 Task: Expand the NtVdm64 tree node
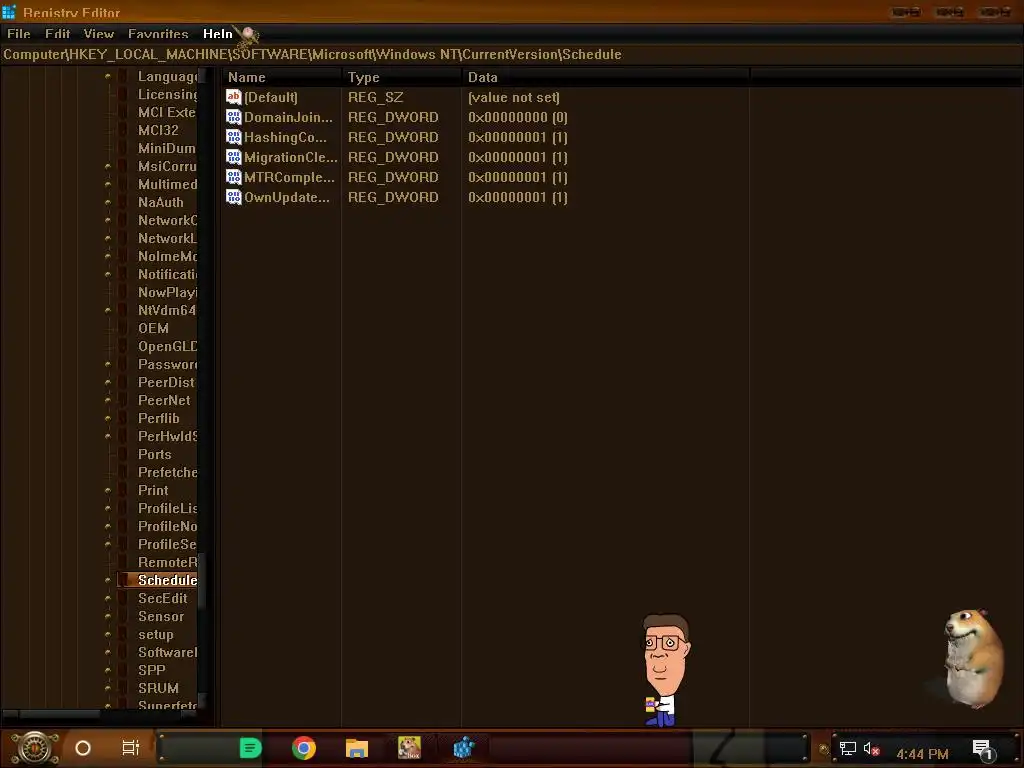point(108,310)
